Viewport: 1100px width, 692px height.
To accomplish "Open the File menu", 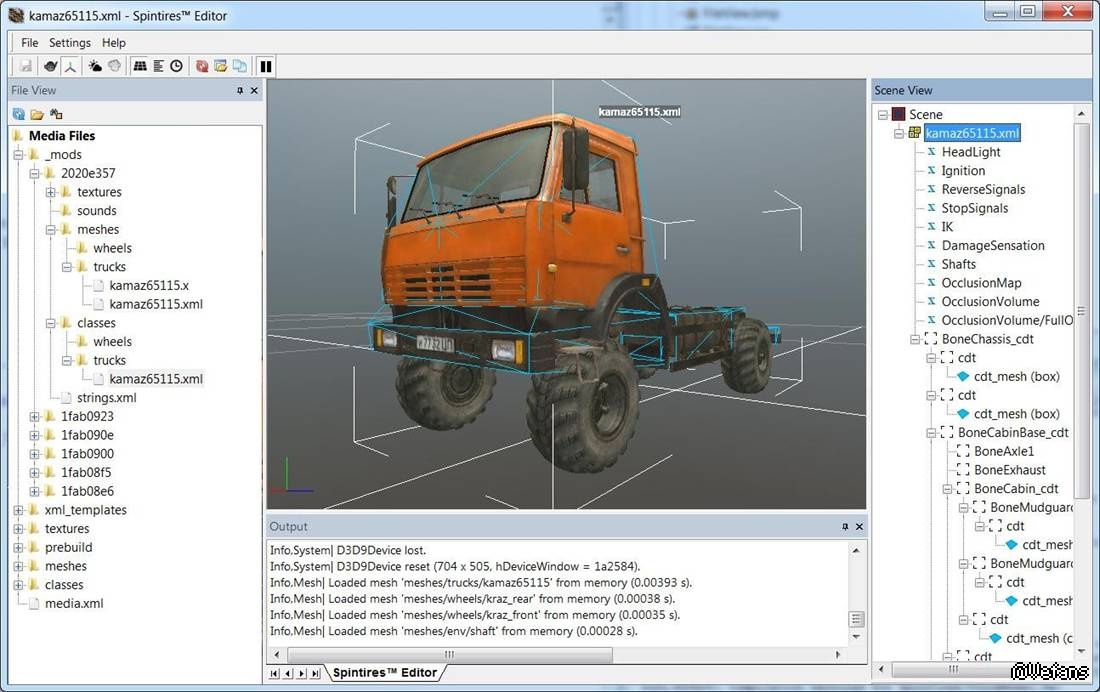I will [x=30, y=43].
